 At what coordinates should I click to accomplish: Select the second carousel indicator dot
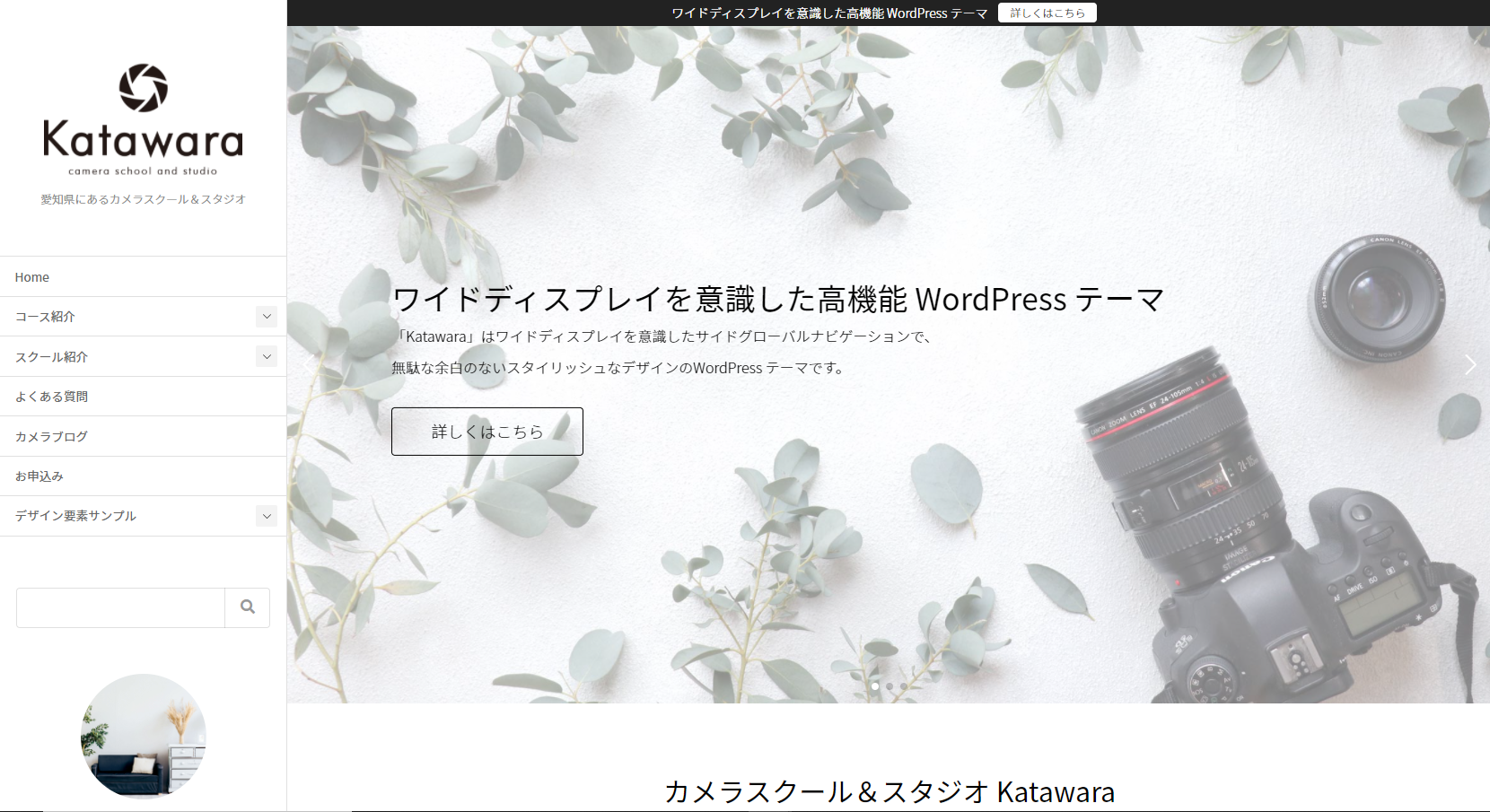pos(890,685)
